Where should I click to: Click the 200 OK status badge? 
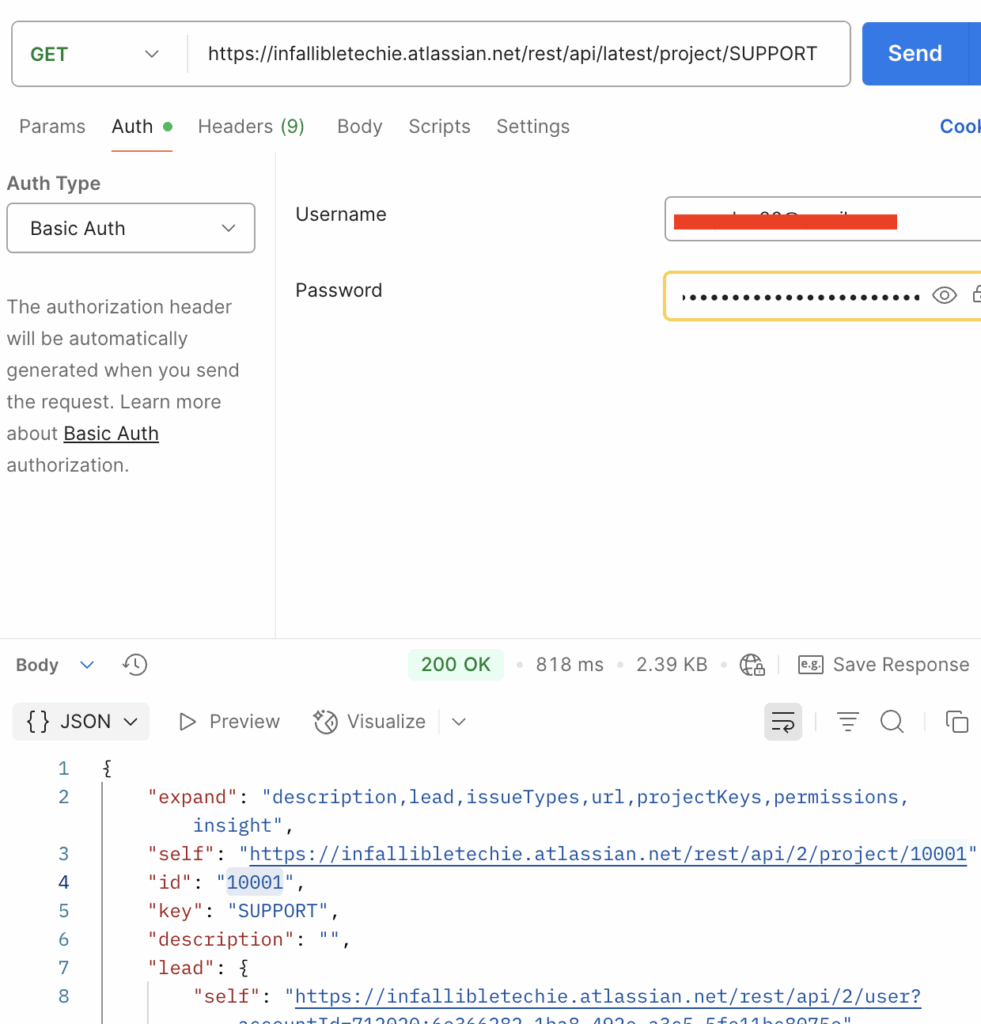click(455, 665)
